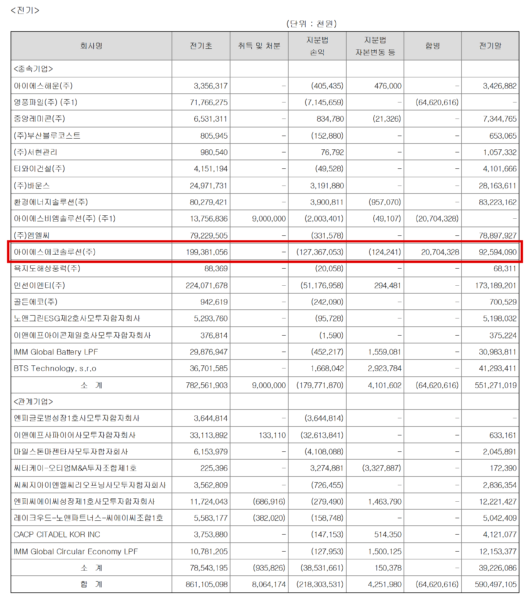
Task: Click the highlighted value 199,381,056
Action: point(207,252)
